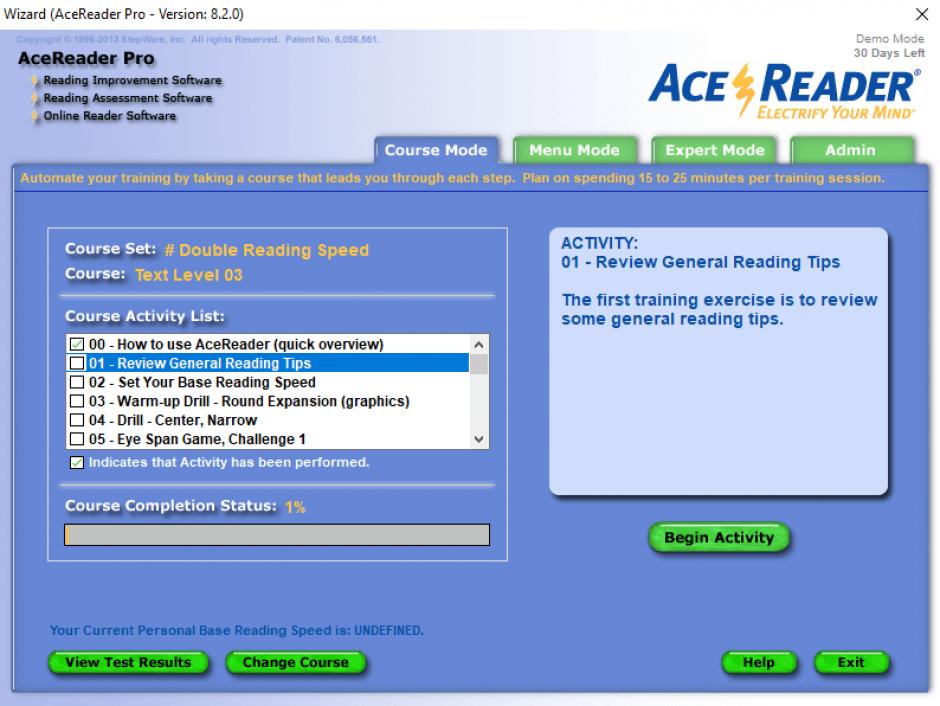The width and height of the screenshot is (940, 706).
Task: Click the activity list scroll-down arrow
Action: pos(478,439)
